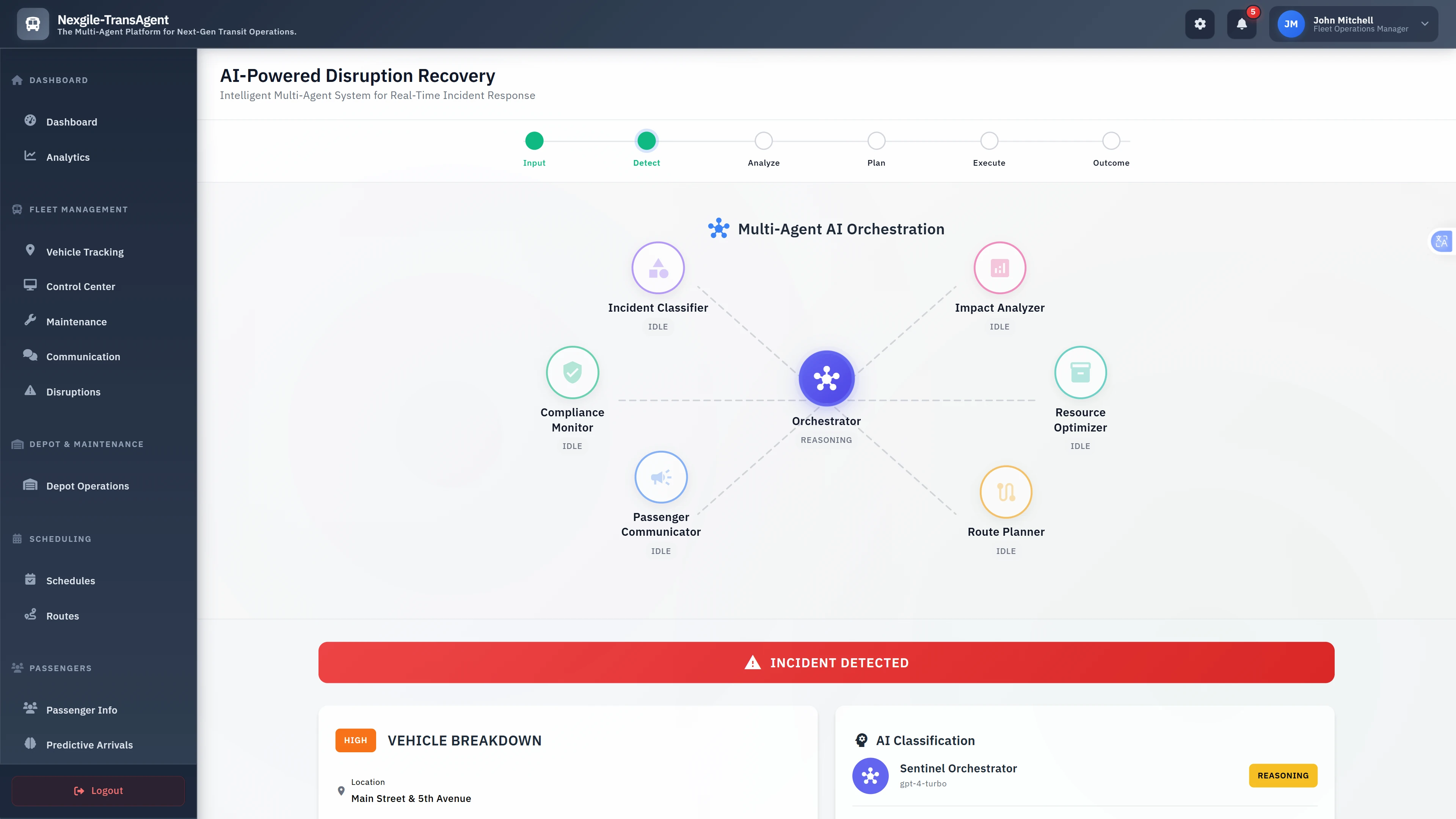Select the Analyze stage circle

tap(764, 141)
